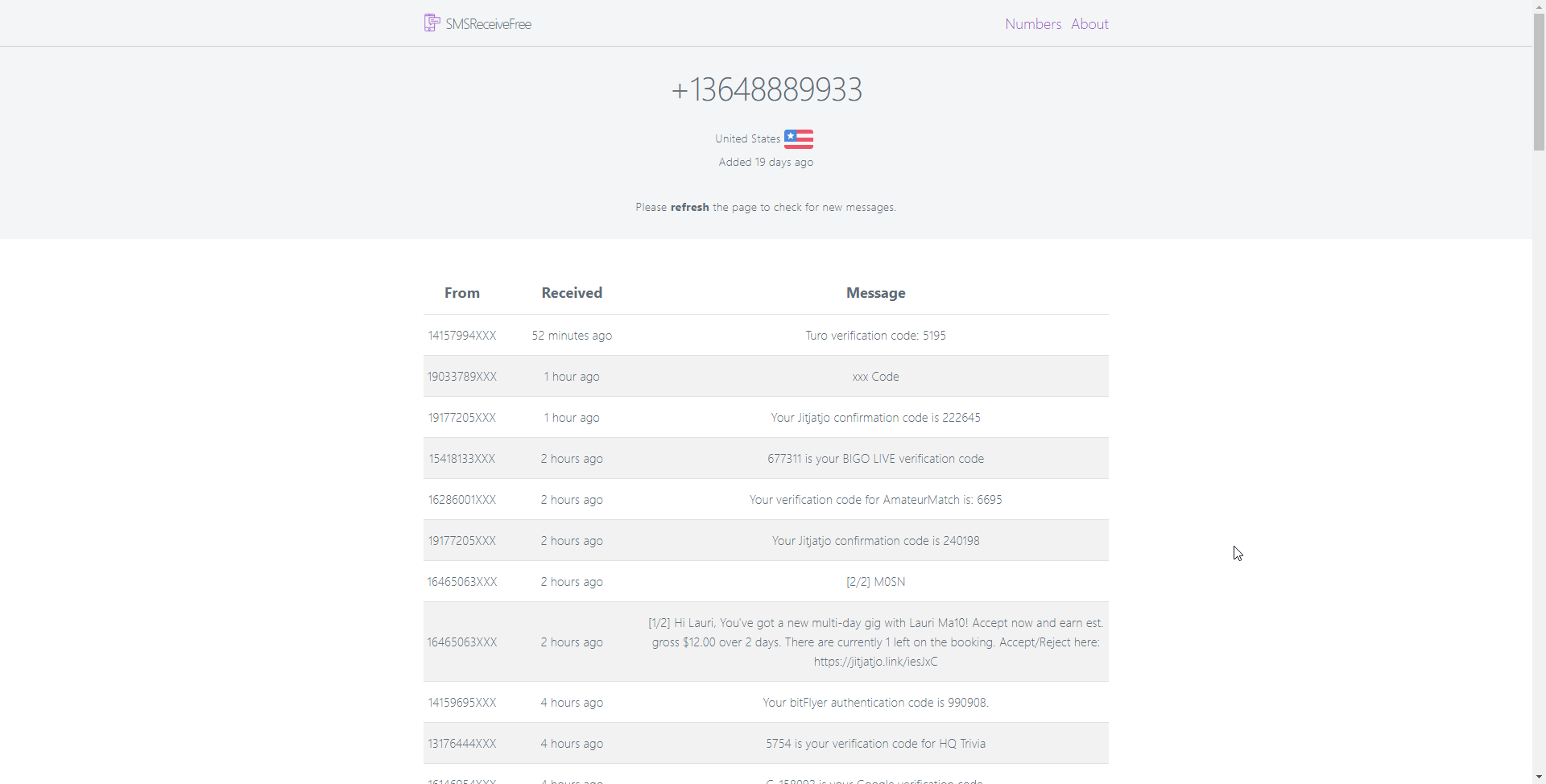Screen dimensions: 1546x784
Task: Click sender 15418133XXX of BIGO LIVE message
Action: tap(461, 458)
